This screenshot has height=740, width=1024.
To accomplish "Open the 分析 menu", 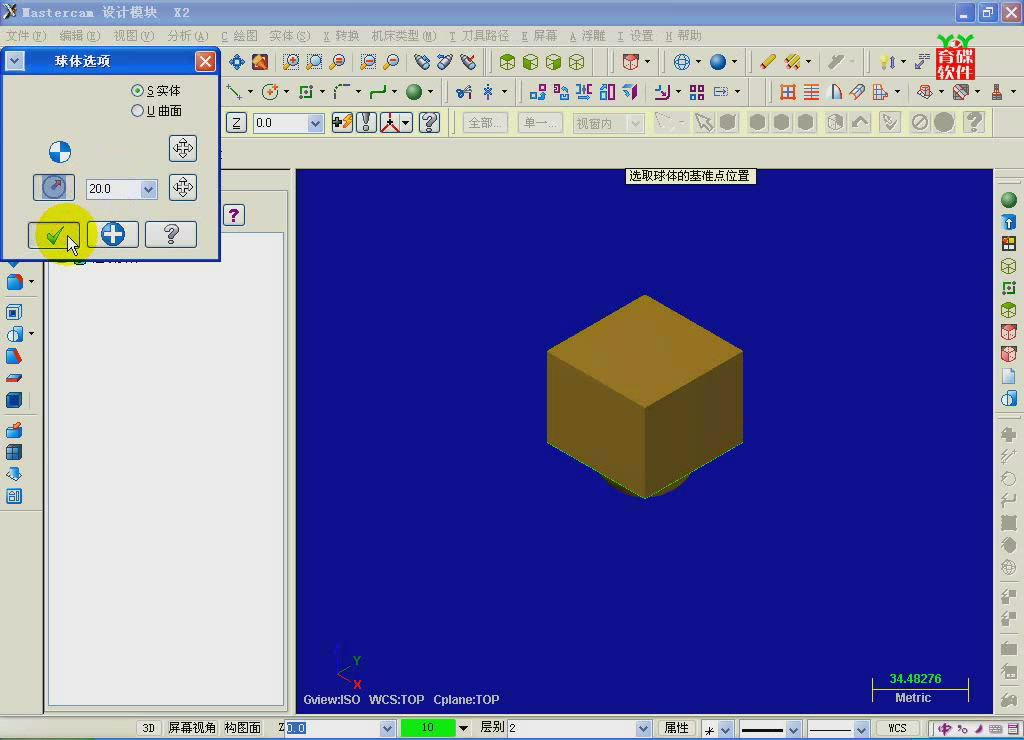I will point(187,36).
